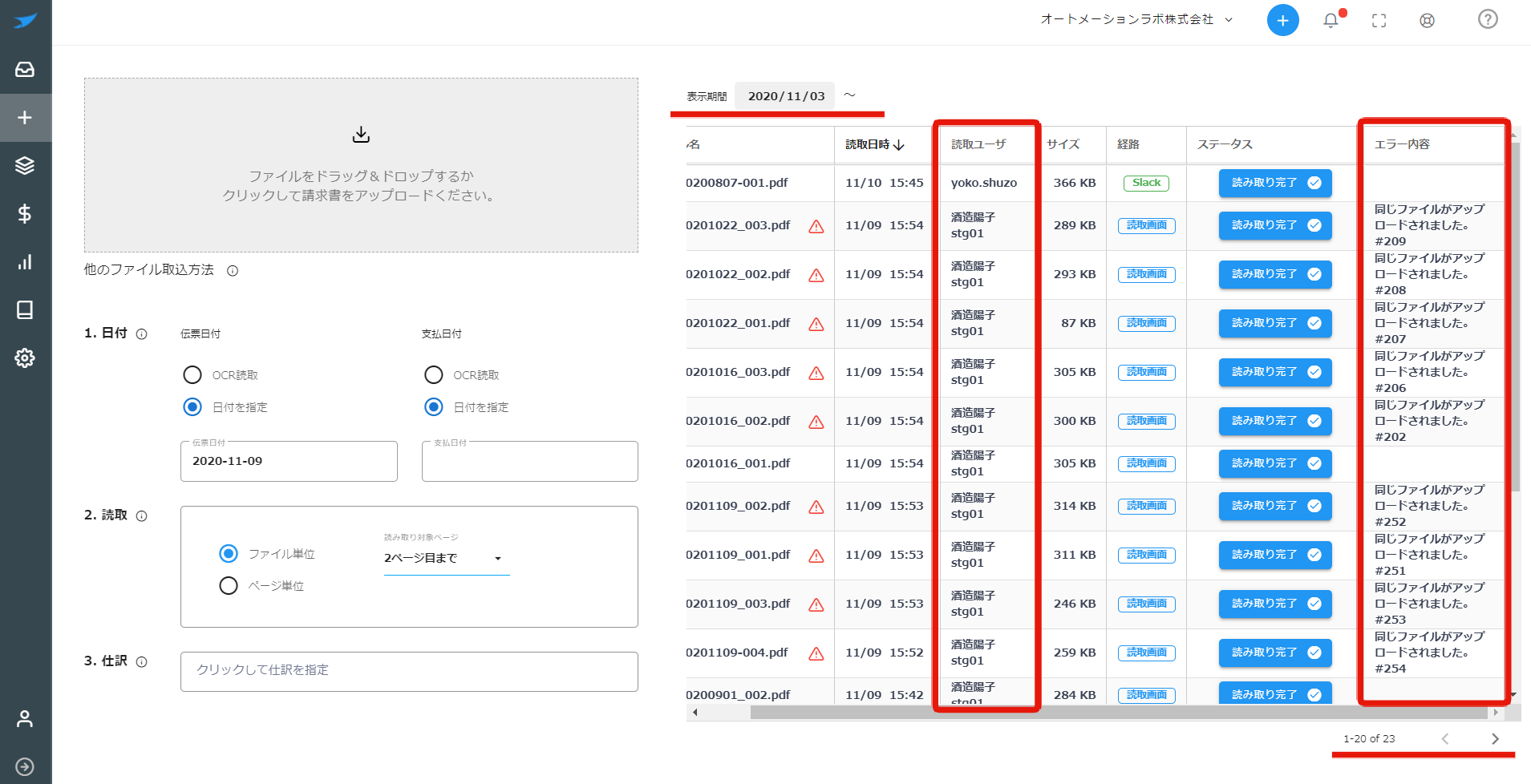Click 読み取り完了 button for 0201022_002.pdf

tap(1275, 274)
